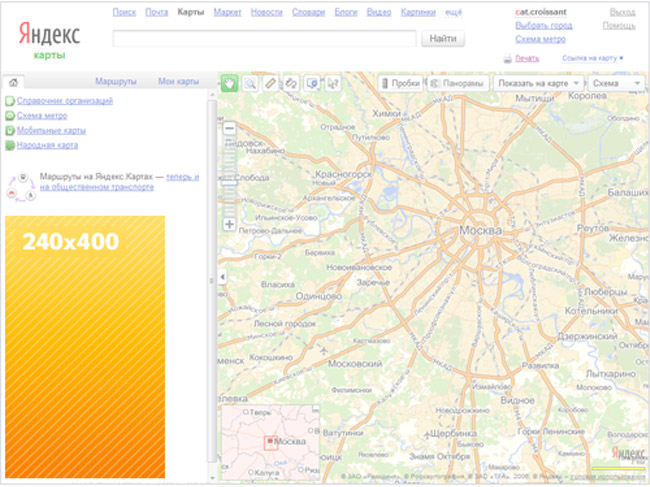Toggle the Панорамы panoramas layer
650x487 pixels.
[x=458, y=83]
